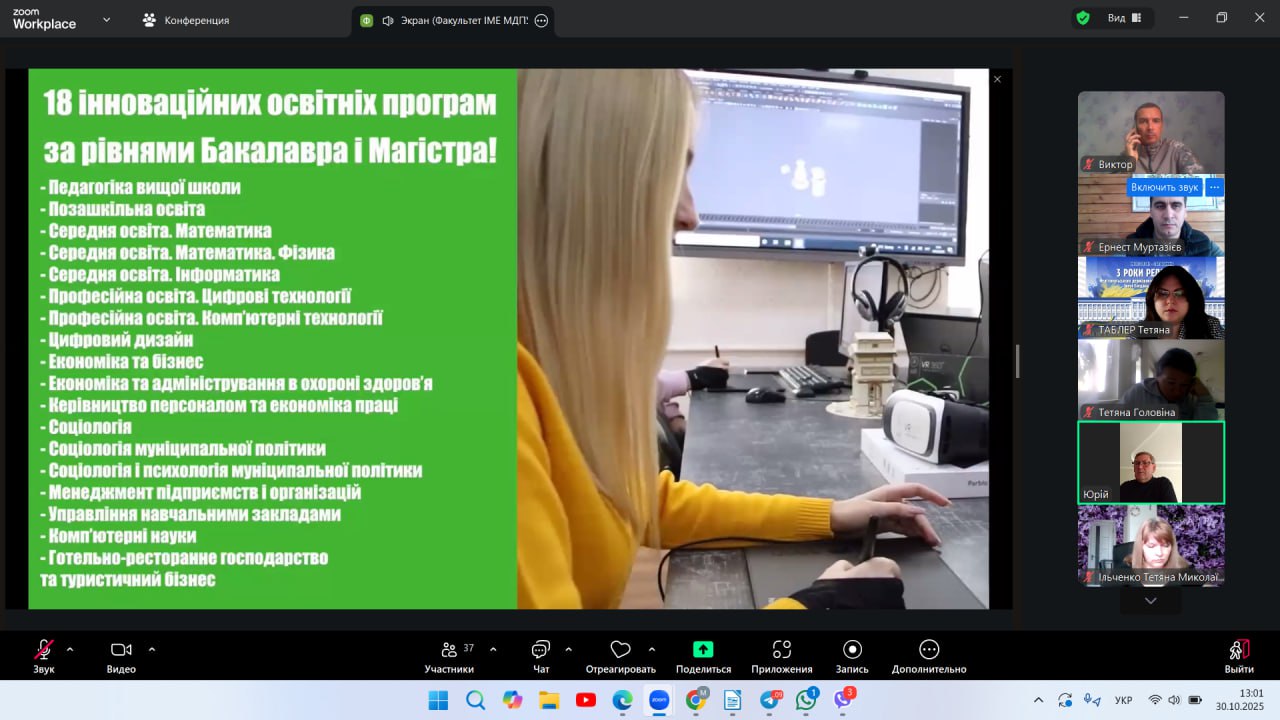Expand the audio options arrow beside Звук
This screenshot has width=1280, height=720.
[70, 649]
